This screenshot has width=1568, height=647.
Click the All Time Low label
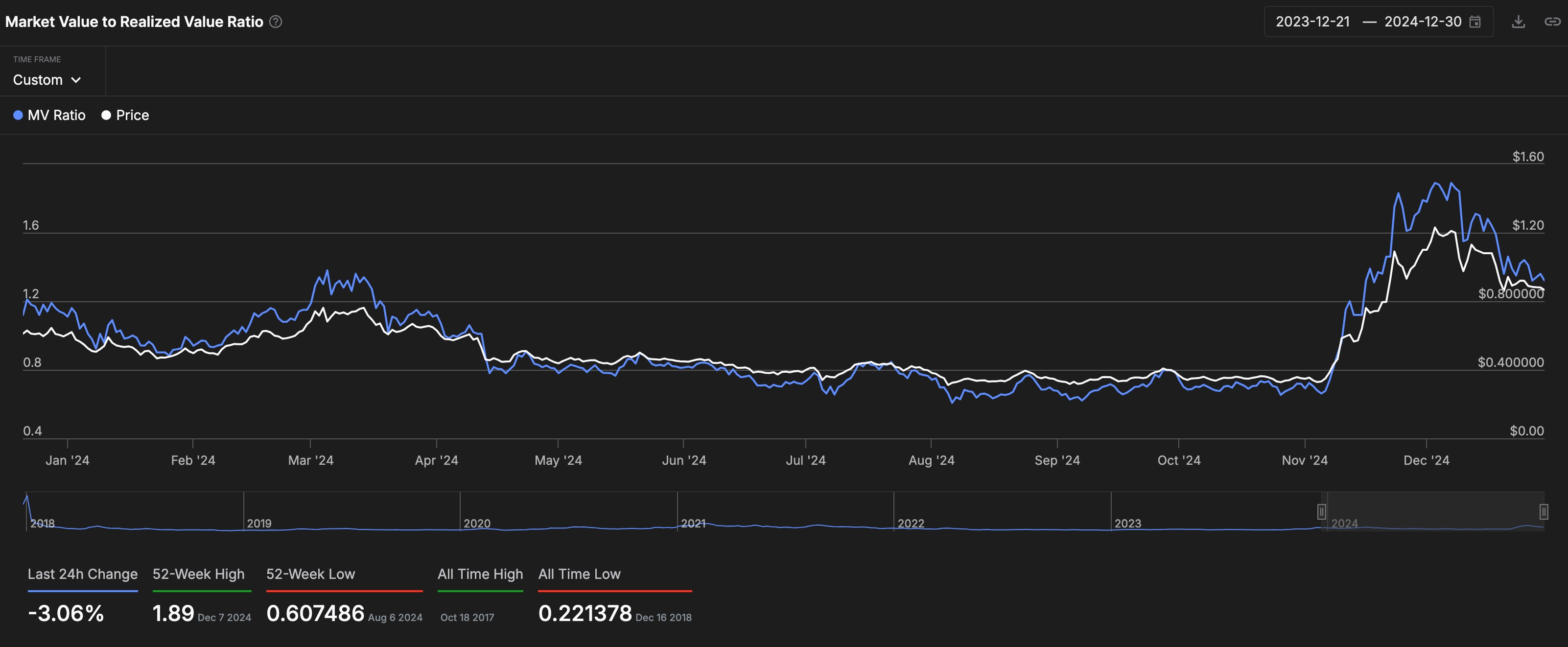pyautogui.click(x=579, y=574)
